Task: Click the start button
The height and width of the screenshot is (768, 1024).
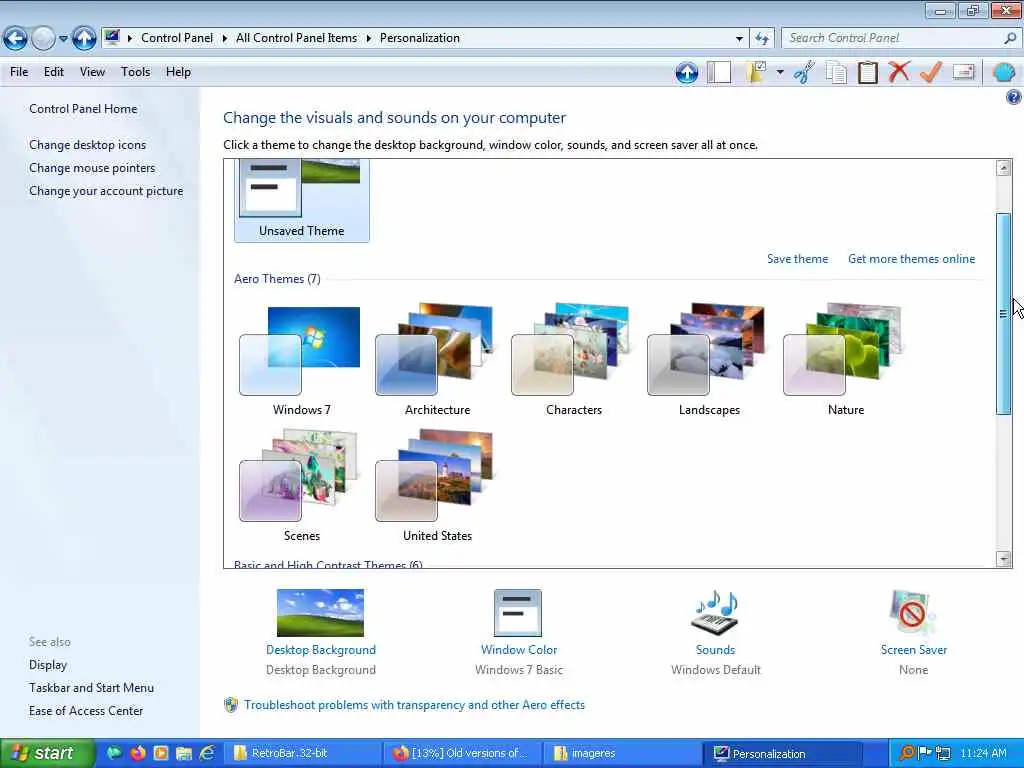Action: click(x=47, y=753)
